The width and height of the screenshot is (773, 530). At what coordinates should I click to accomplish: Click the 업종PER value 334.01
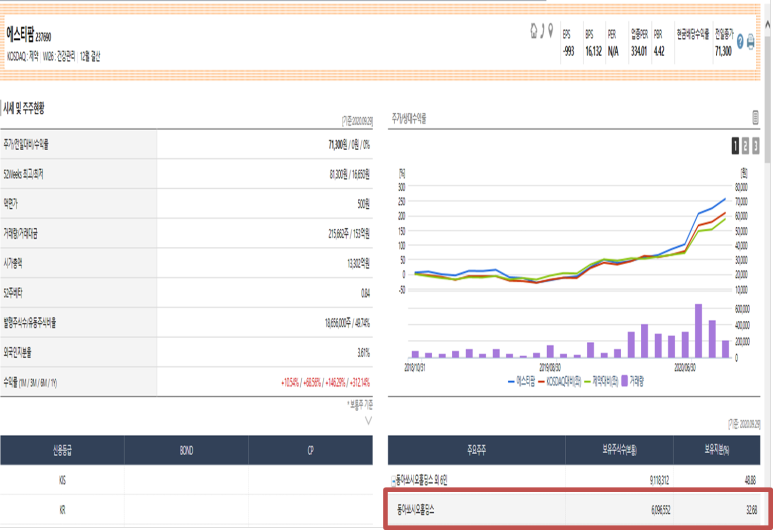639,51
